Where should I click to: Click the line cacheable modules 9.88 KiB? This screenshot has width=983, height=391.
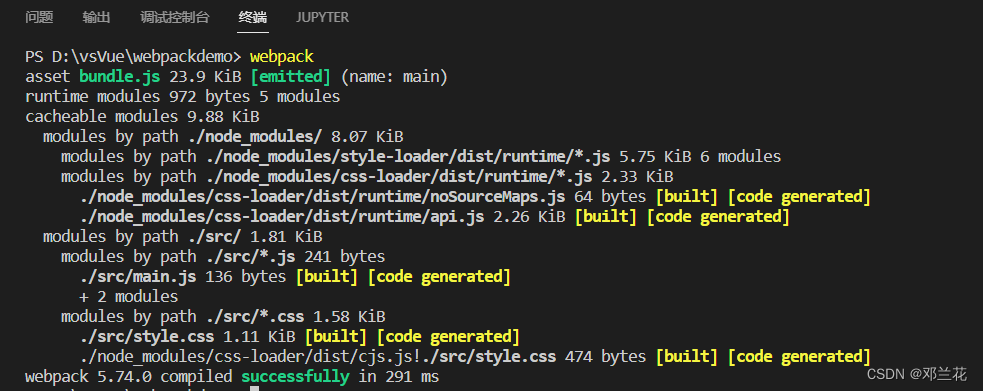[x=142, y=117]
